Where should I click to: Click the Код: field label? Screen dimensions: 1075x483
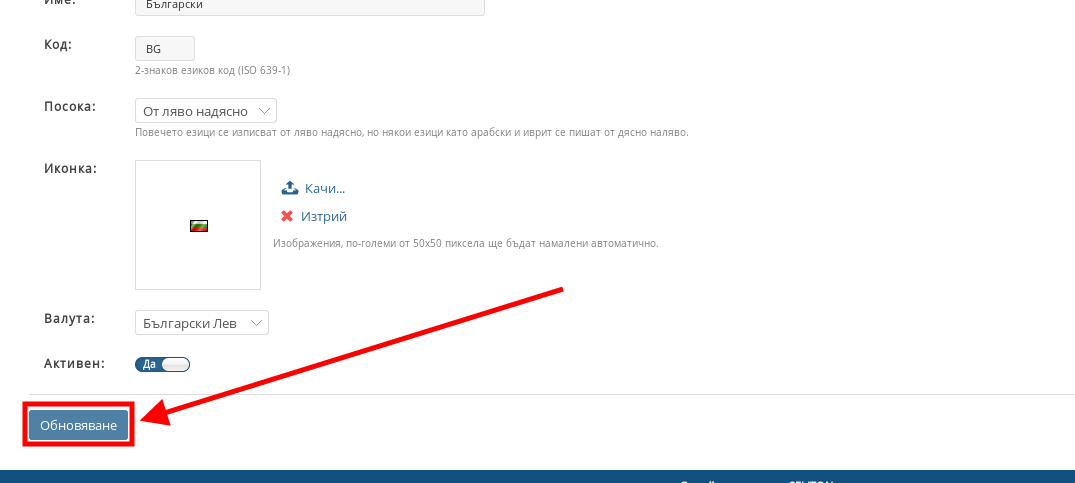(x=58, y=45)
